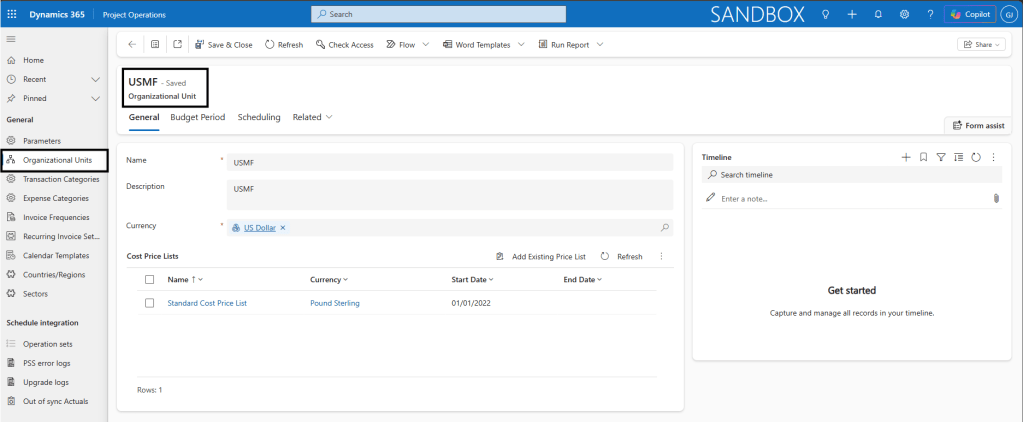
Task: Expand the Recent navigation section
Action: (x=96, y=79)
